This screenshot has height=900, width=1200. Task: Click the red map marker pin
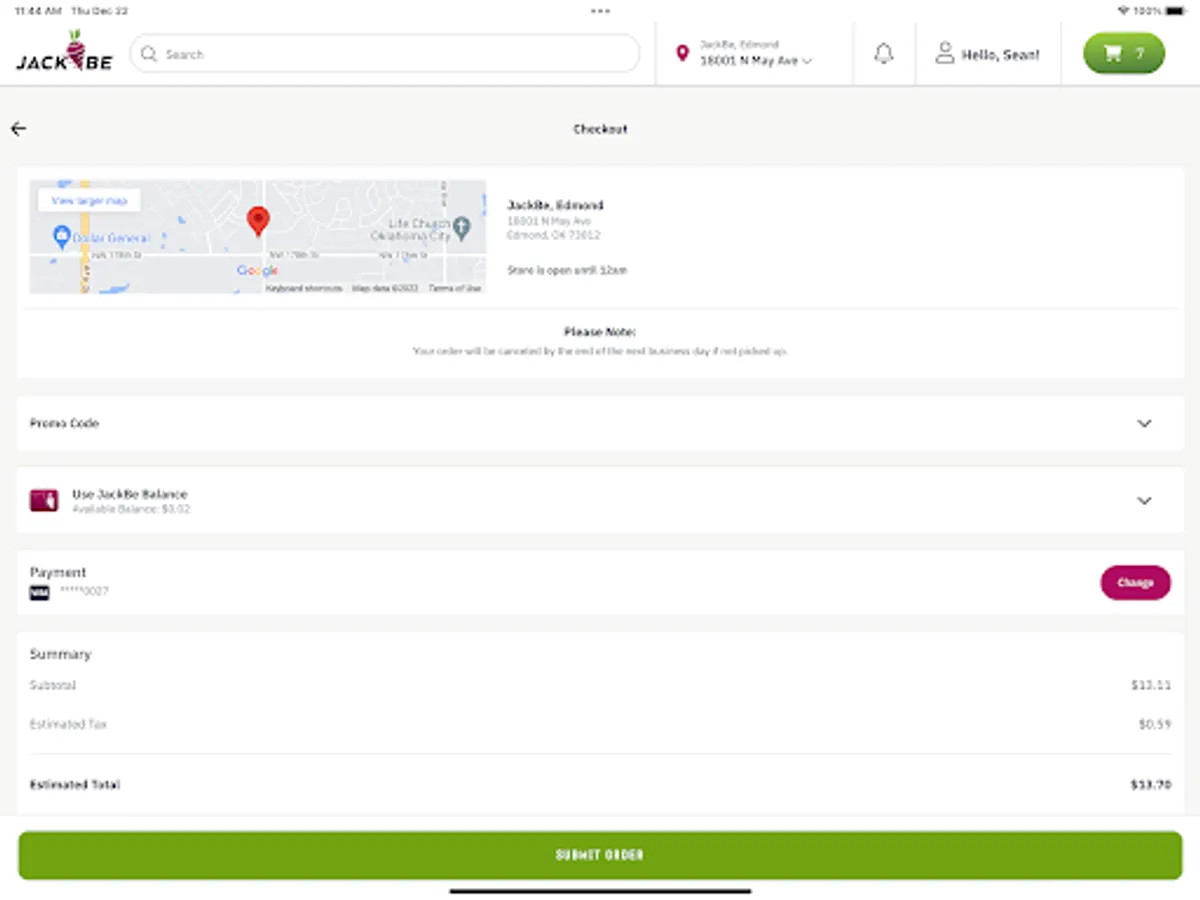258,221
